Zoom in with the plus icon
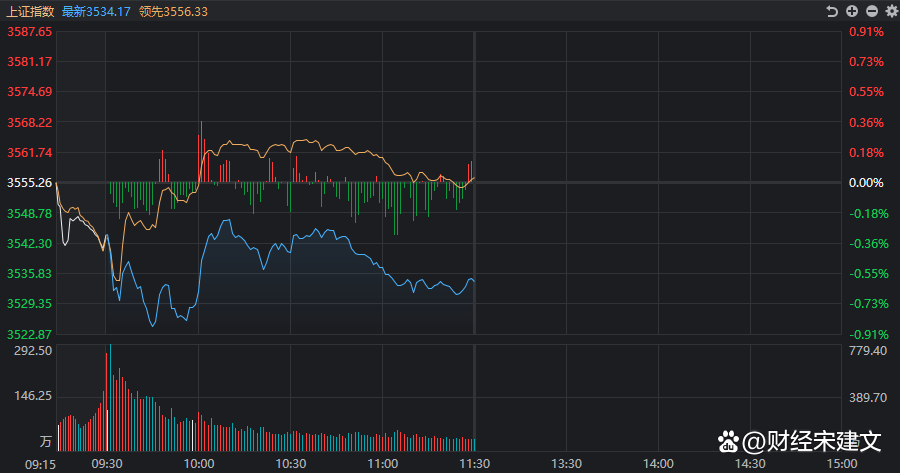Image resolution: width=900 pixels, height=473 pixels. (x=852, y=11)
